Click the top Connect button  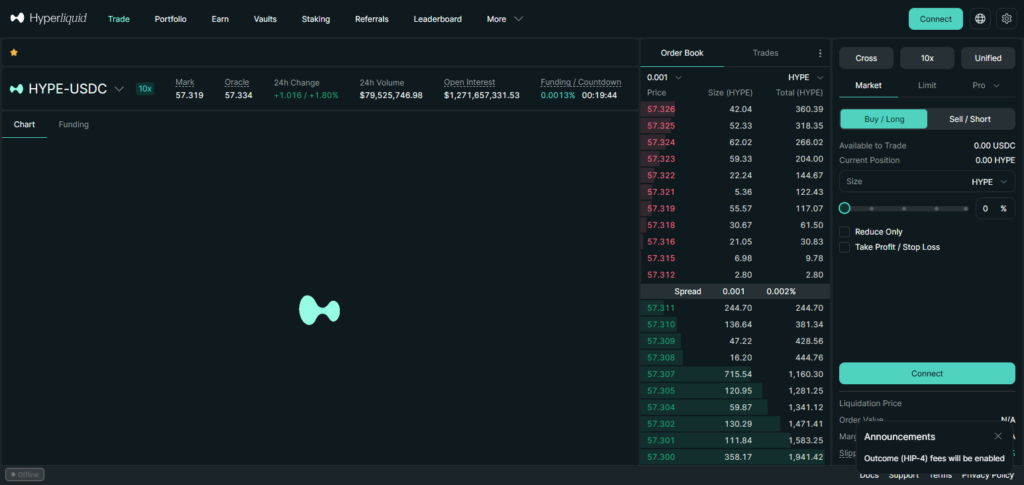coord(935,19)
